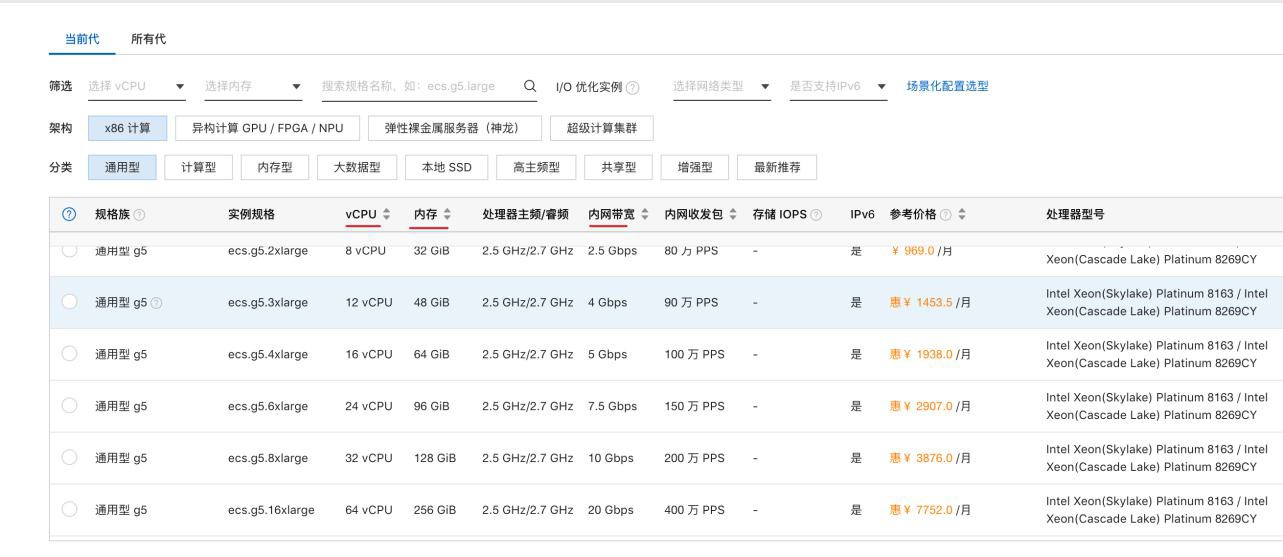Image resolution: width=1283 pixels, height=557 pixels.
Task: Click the search magnifier icon
Action: pyautogui.click(x=530, y=86)
